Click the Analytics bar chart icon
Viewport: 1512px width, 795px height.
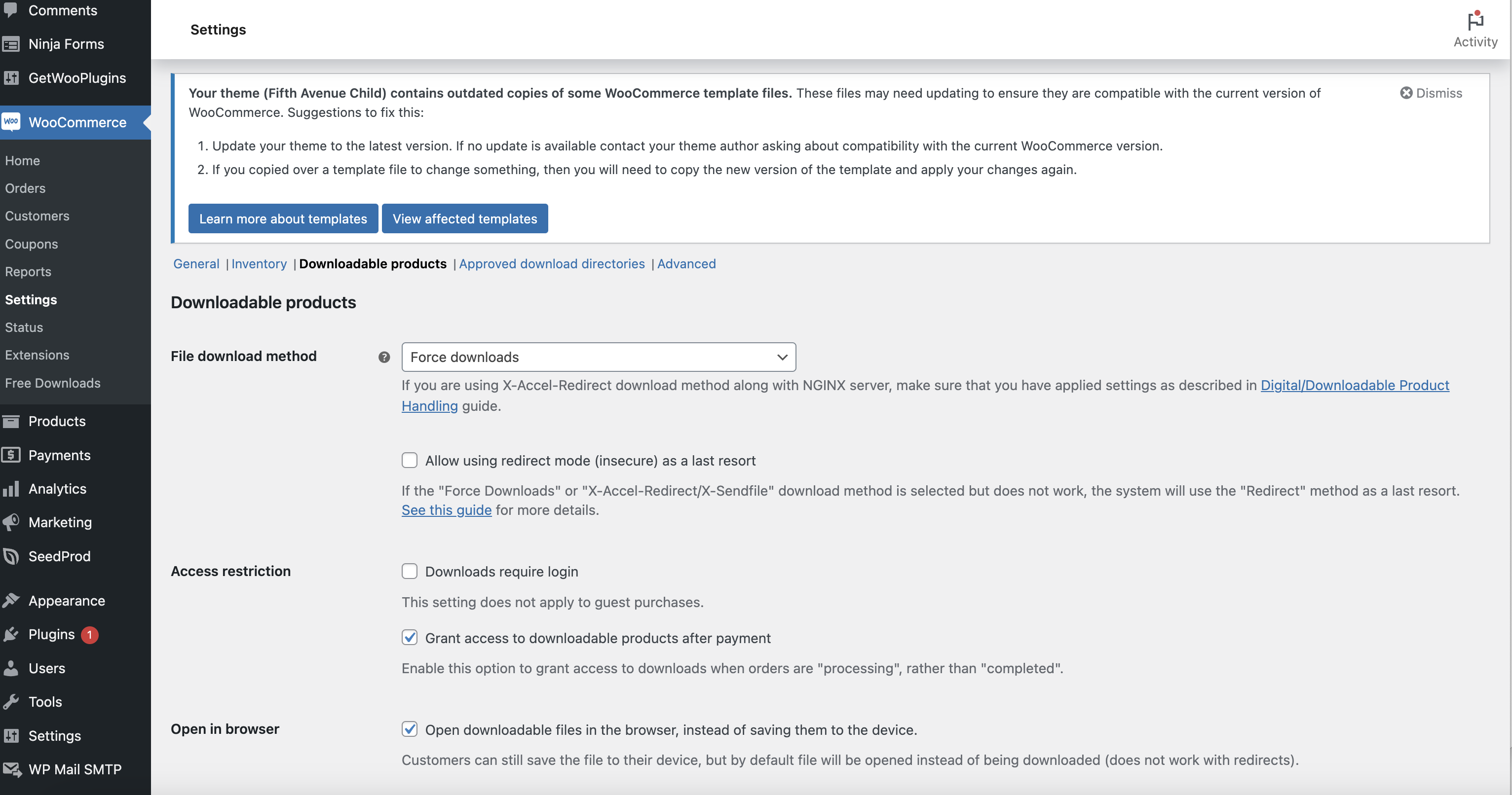coord(10,489)
